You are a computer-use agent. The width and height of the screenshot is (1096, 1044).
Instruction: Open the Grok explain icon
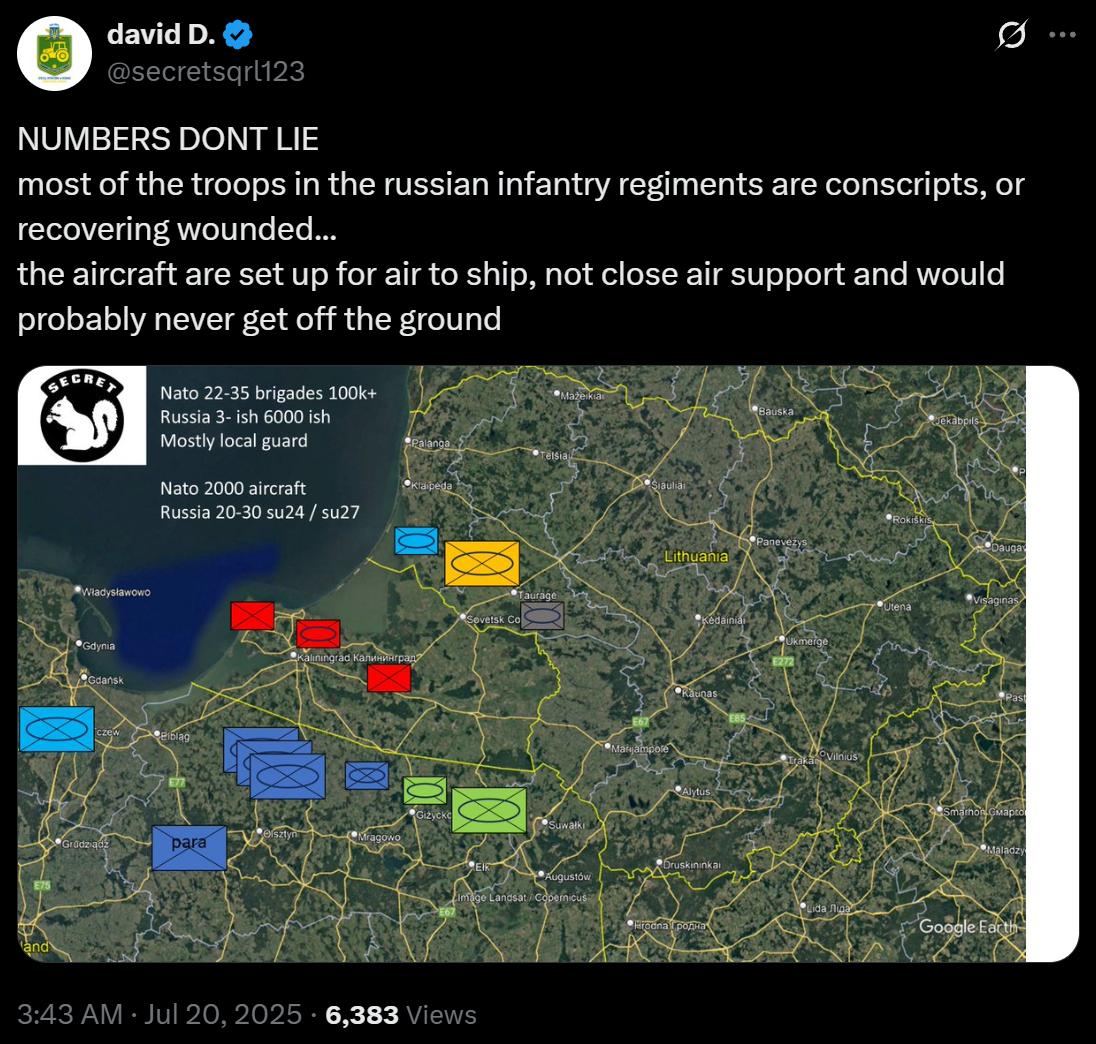(1011, 34)
